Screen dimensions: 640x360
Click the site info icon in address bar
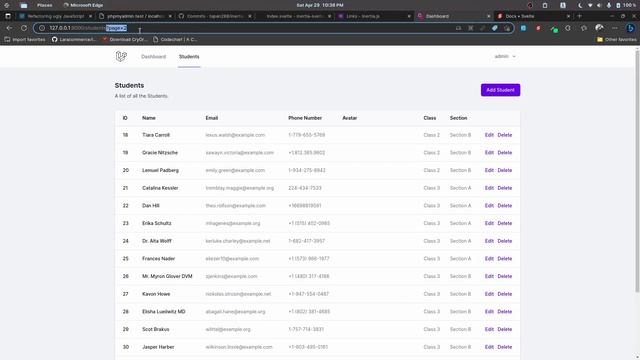(42, 28)
